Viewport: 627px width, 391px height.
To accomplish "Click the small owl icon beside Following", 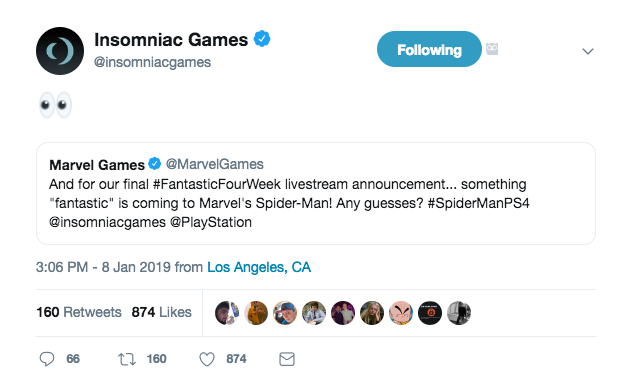I will pos(492,49).
